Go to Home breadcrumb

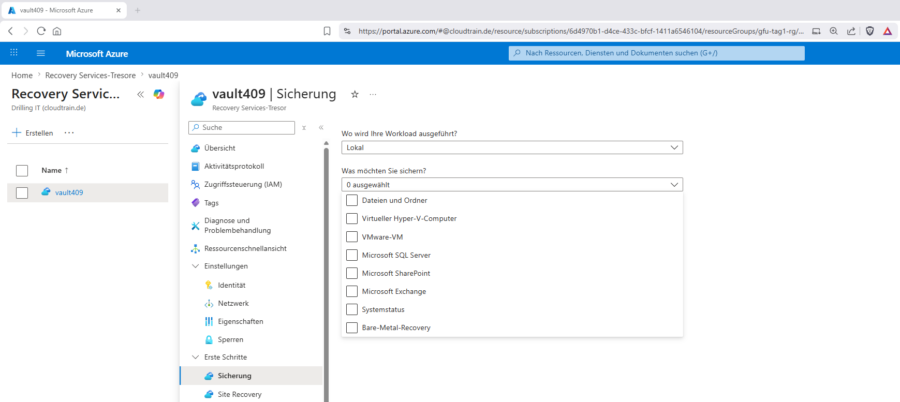point(22,75)
